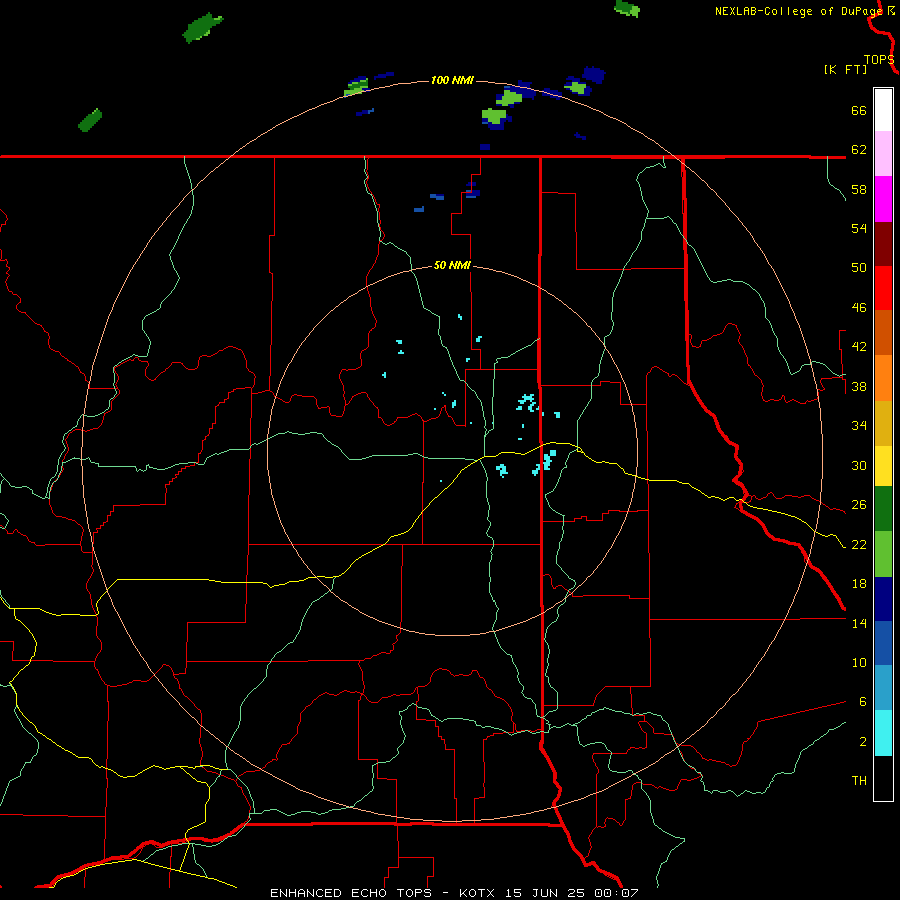Click the medium blue legend swatch
The height and width of the screenshot is (900, 900).
point(883,643)
